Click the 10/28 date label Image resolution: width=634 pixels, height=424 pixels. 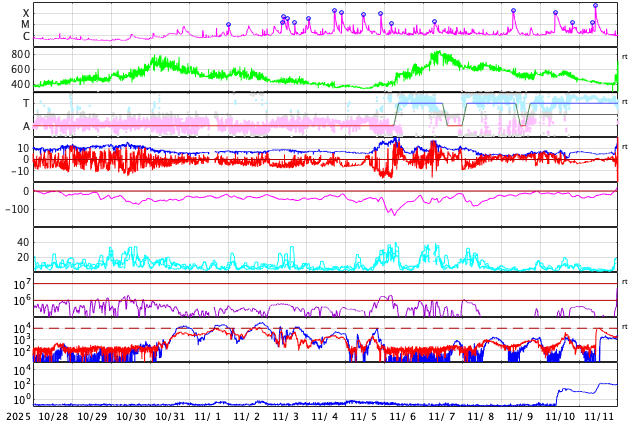53,416
